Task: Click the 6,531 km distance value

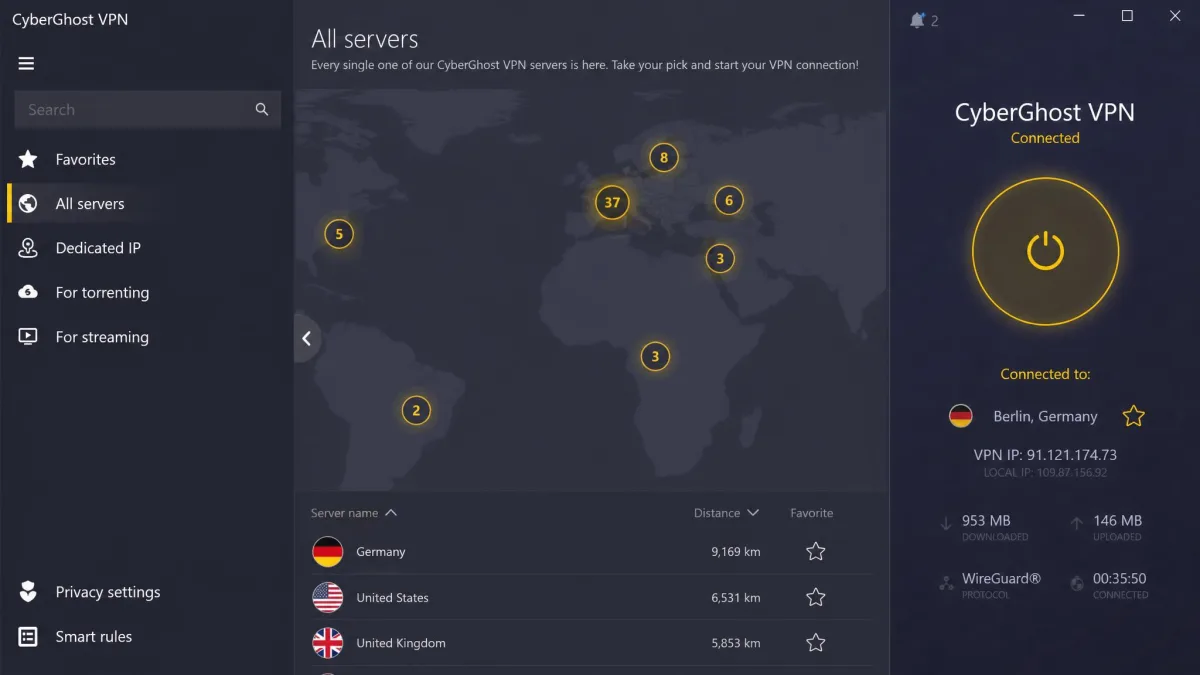Action: 736,598
